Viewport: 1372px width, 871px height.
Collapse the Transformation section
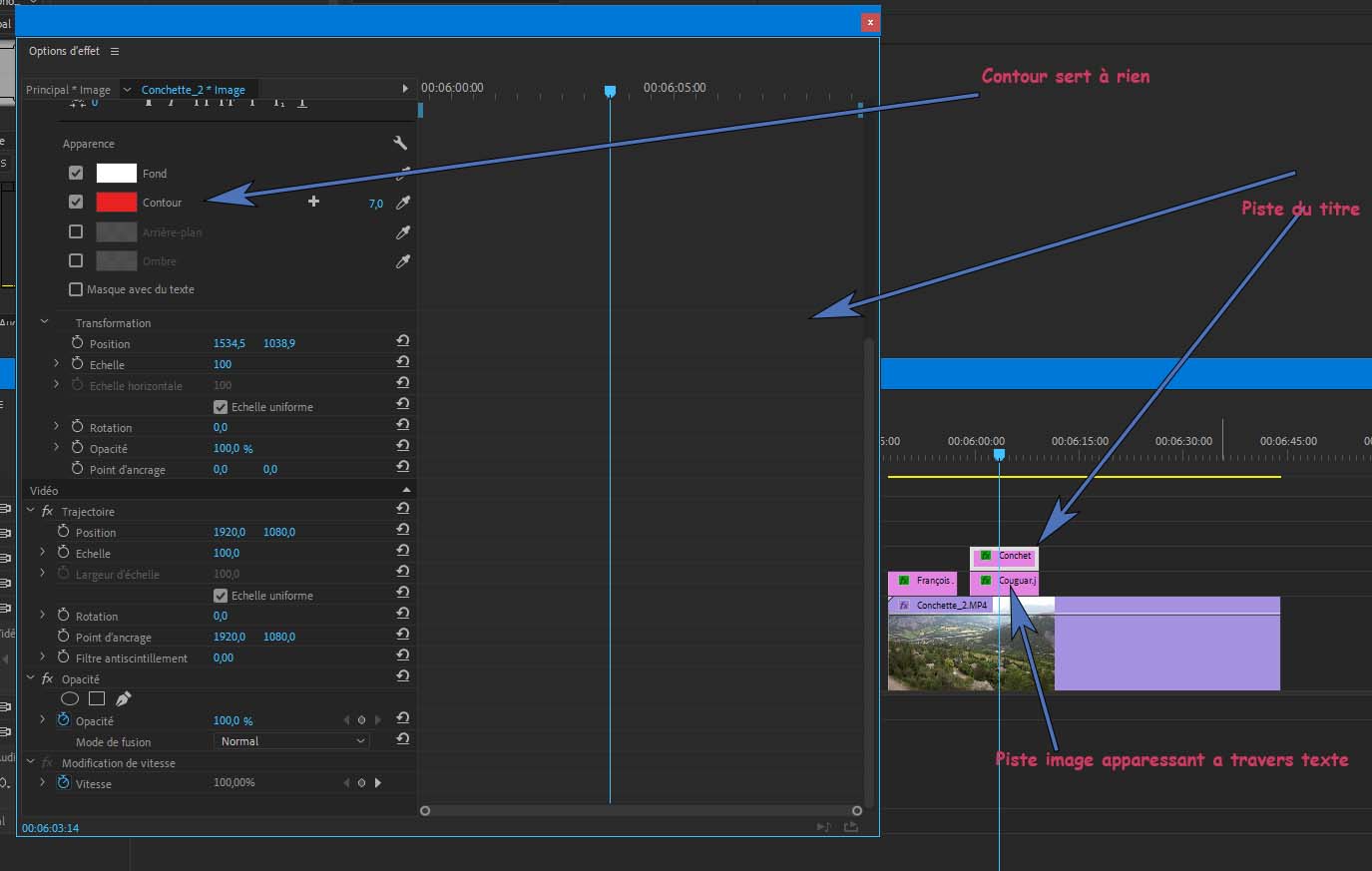click(44, 322)
